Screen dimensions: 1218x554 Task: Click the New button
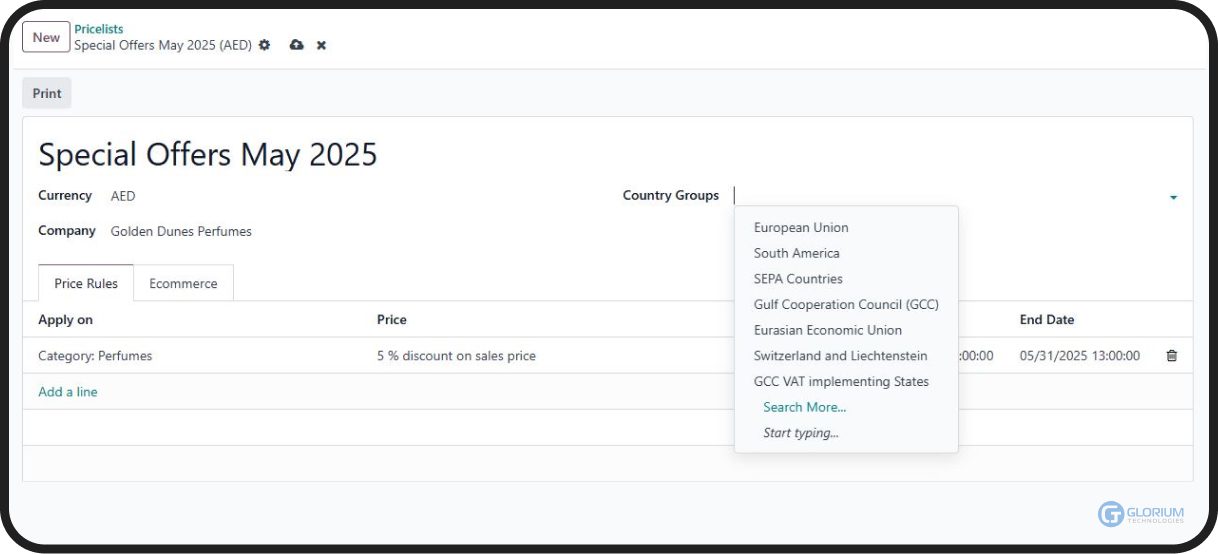click(46, 37)
